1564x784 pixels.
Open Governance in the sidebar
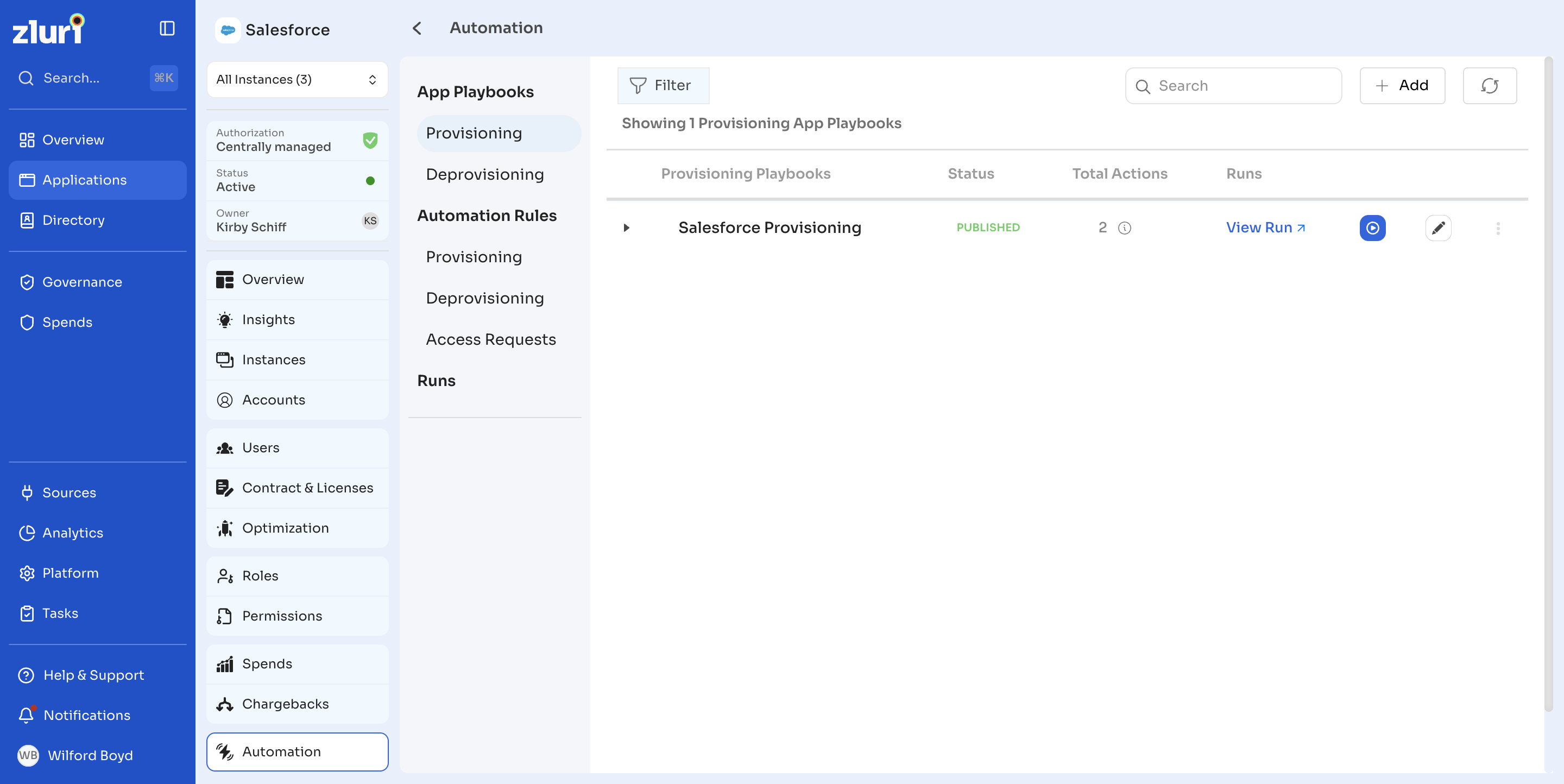point(97,282)
